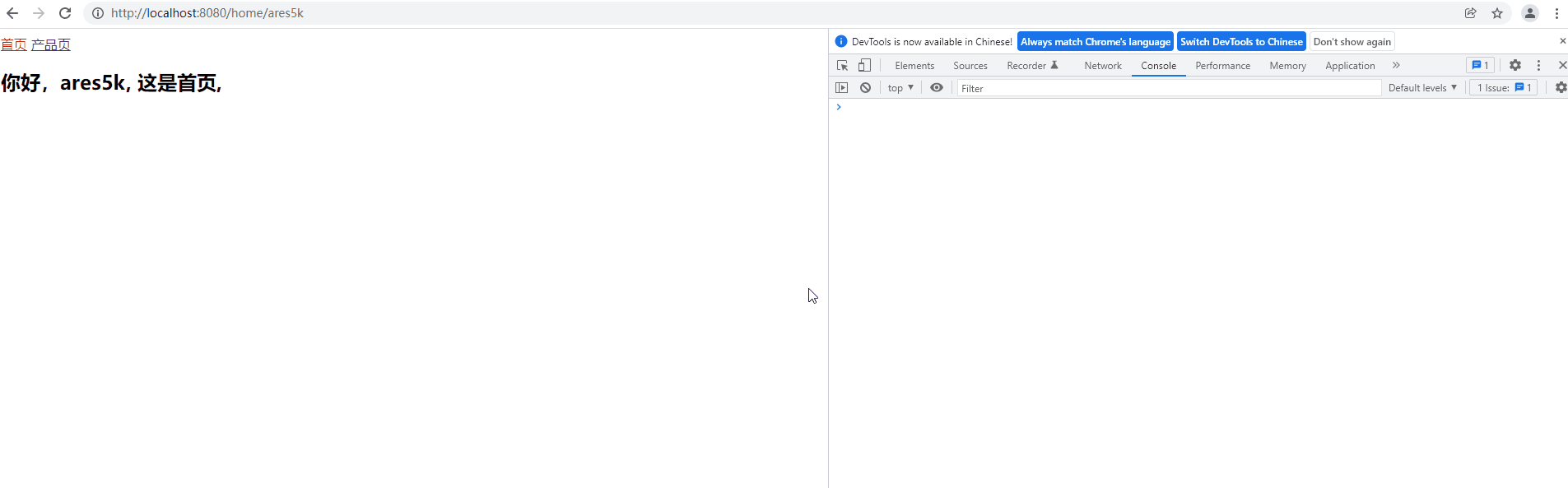
Task: Click the 1 Issue button
Action: point(1504,88)
